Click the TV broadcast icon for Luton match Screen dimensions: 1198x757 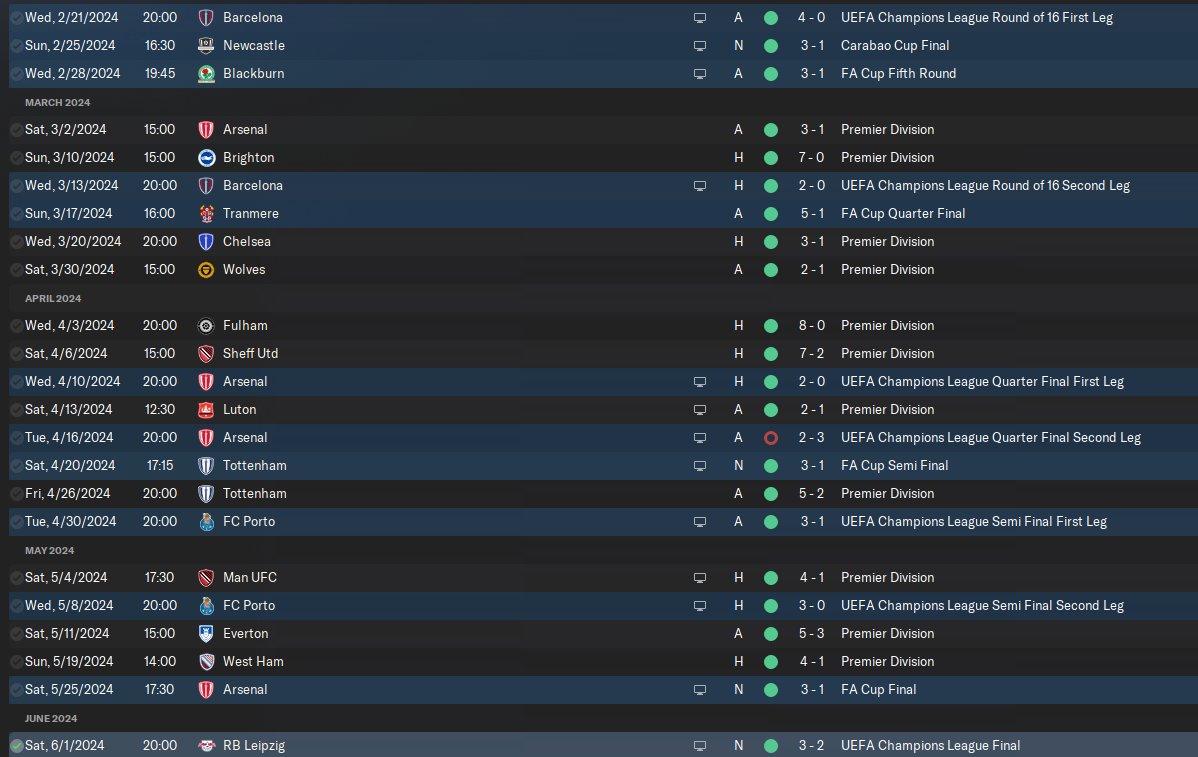(699, 409)
